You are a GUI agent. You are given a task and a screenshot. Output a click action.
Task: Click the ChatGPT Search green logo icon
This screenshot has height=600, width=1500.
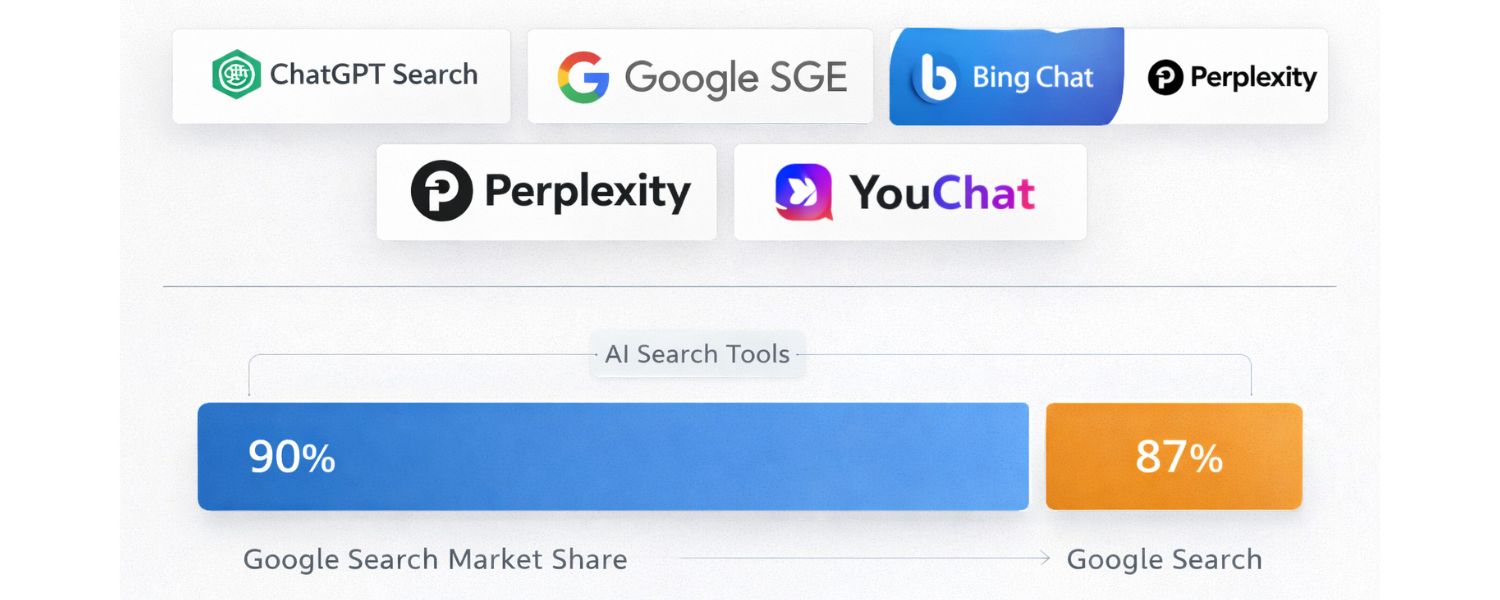click(236, 75)
